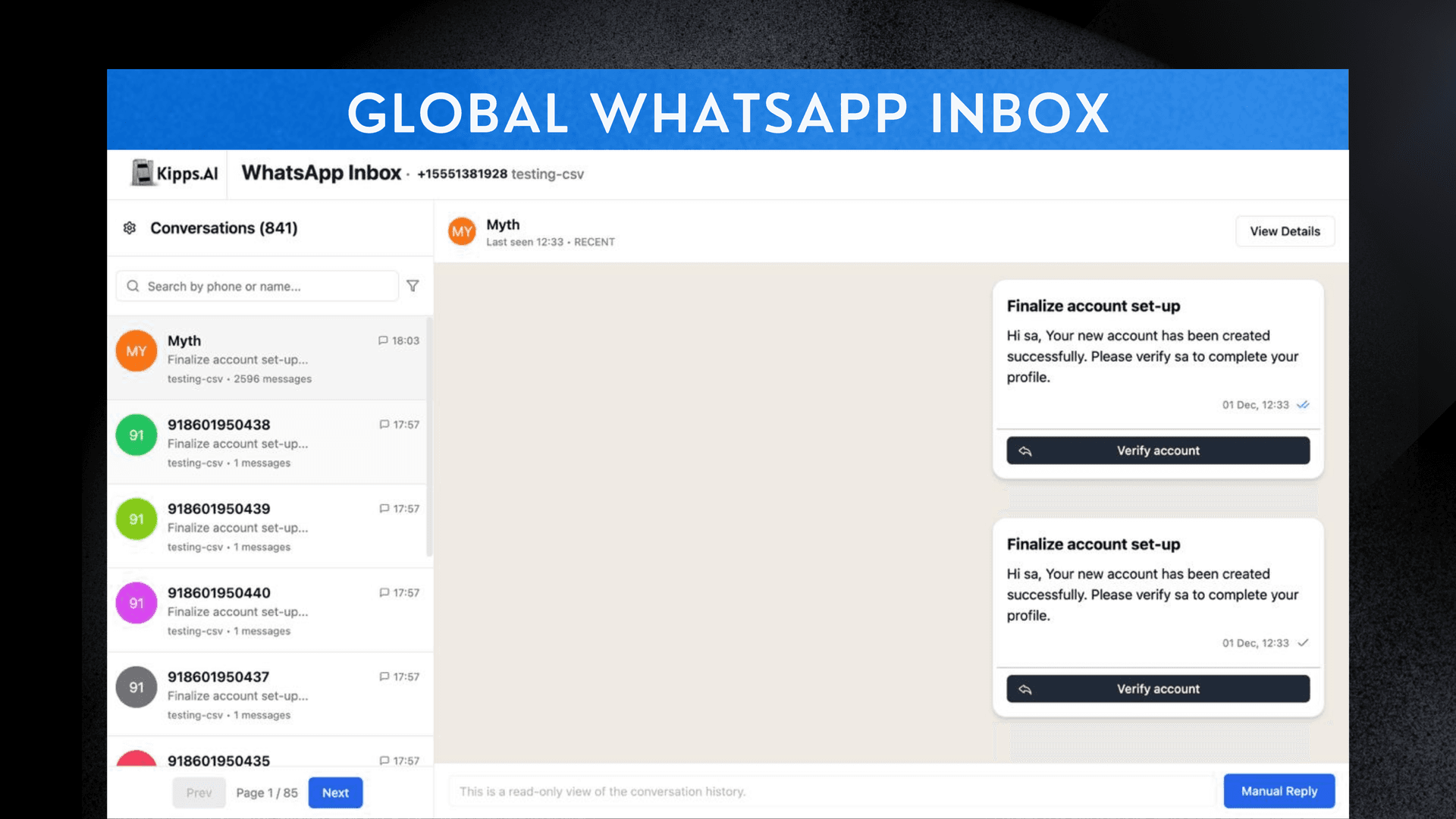Click the chat bubble icon next to 918601950438's timestamp
This screenshot has height=819, width=1456.
point(384,425)
